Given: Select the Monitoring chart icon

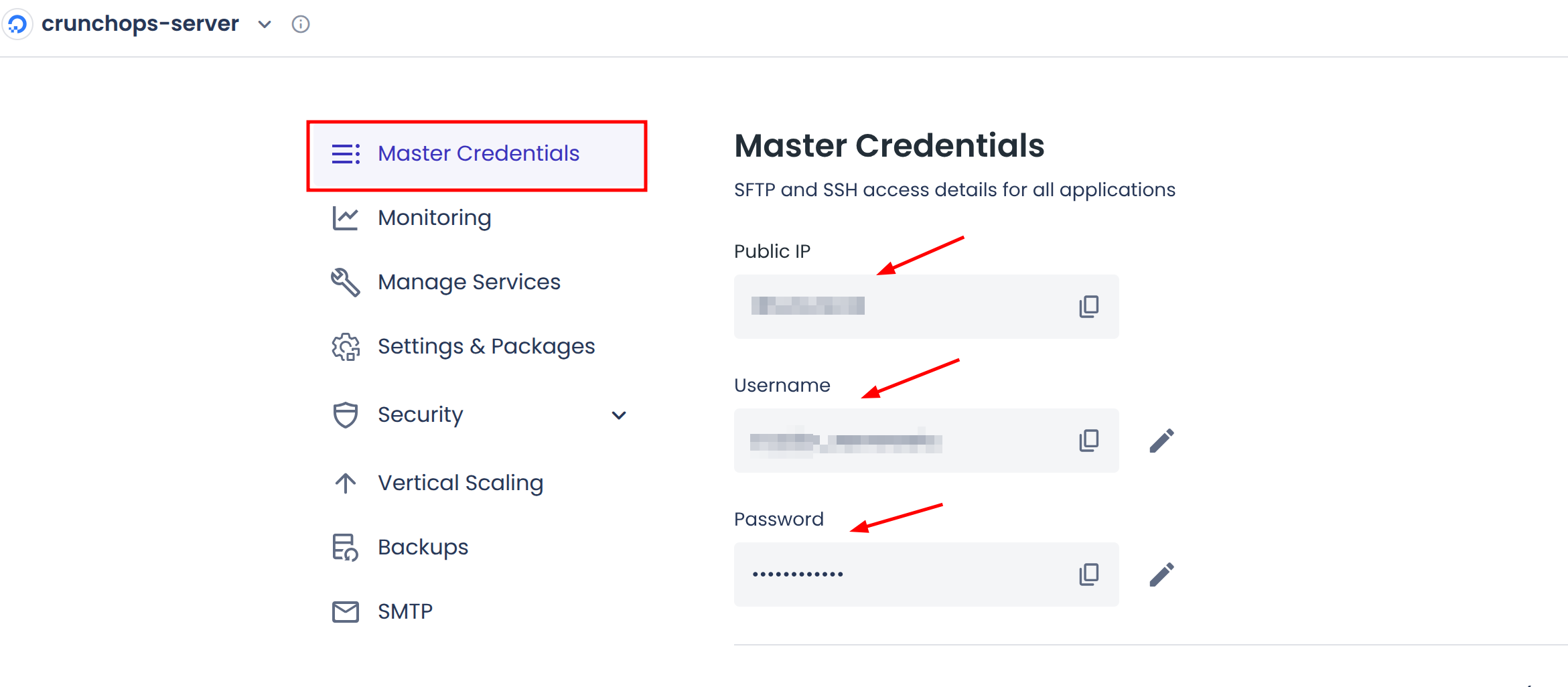Looking at the screenshot, I should (x=345, y=217).
